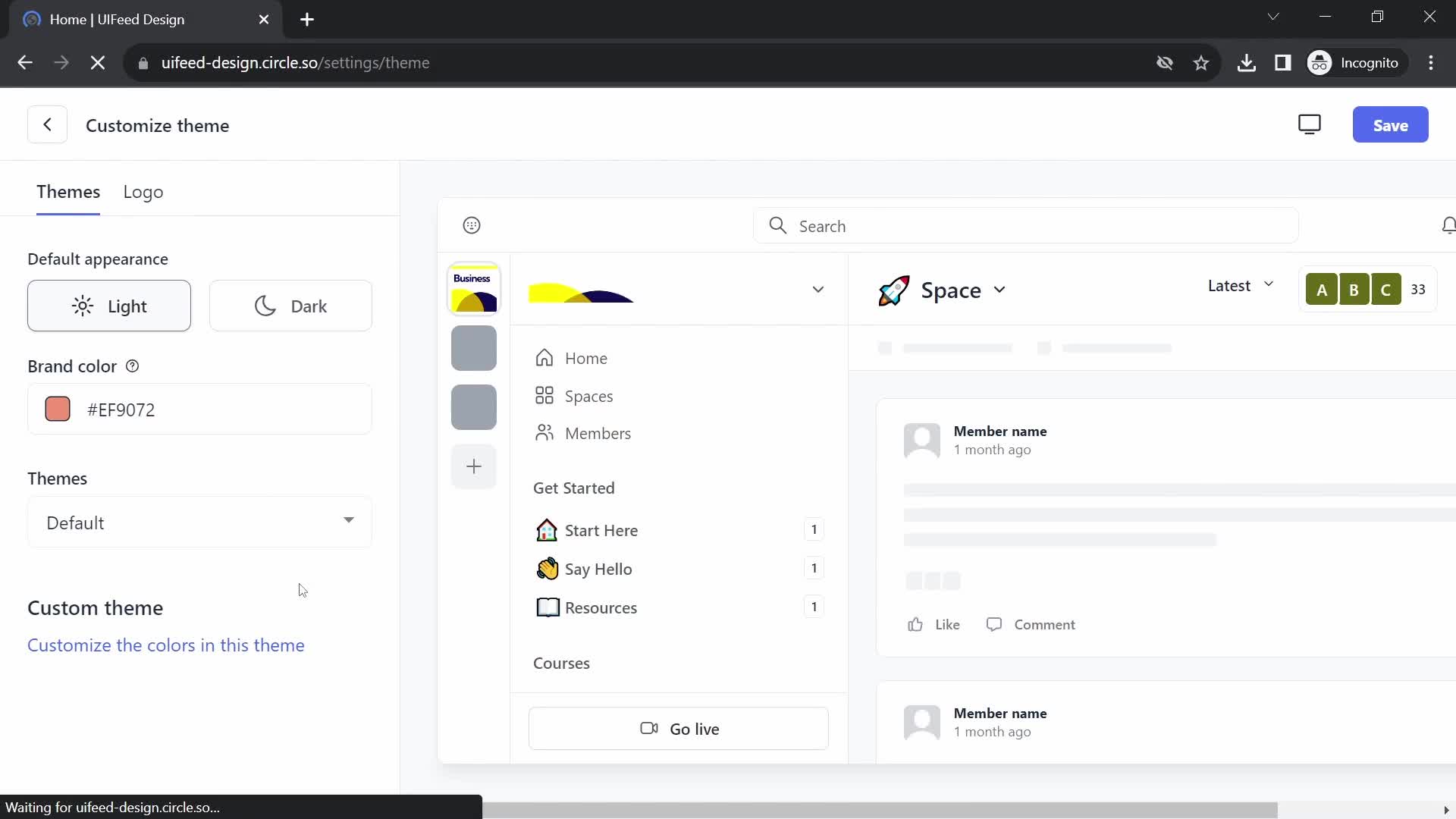Switch to the Themes tab
Image resolution: width=1456 pixels, height=819 pixels.
click(68, 192)
